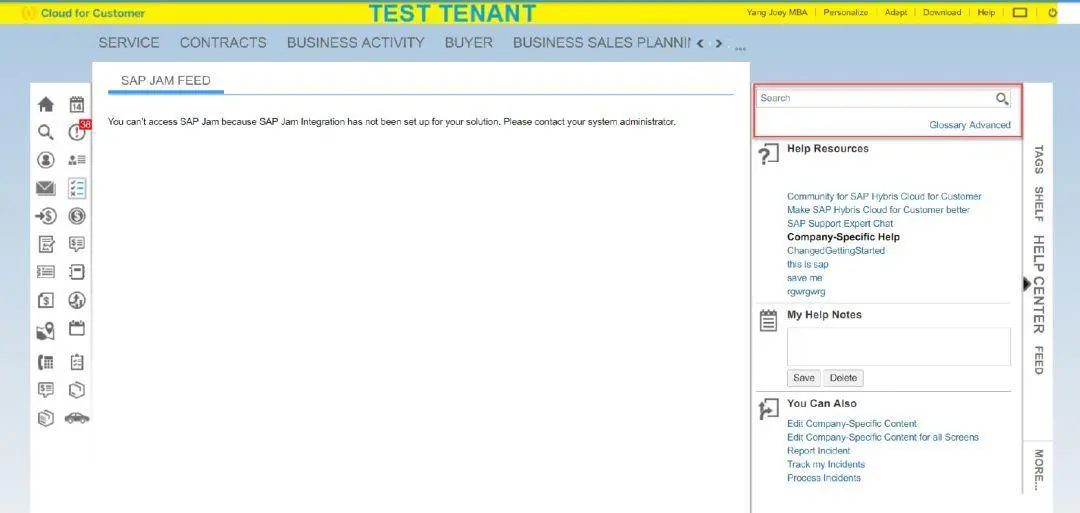Screen dimensions: 1080x513
Task: Open Community for SAP Hybris Cloud link
Action: [884, 196]
